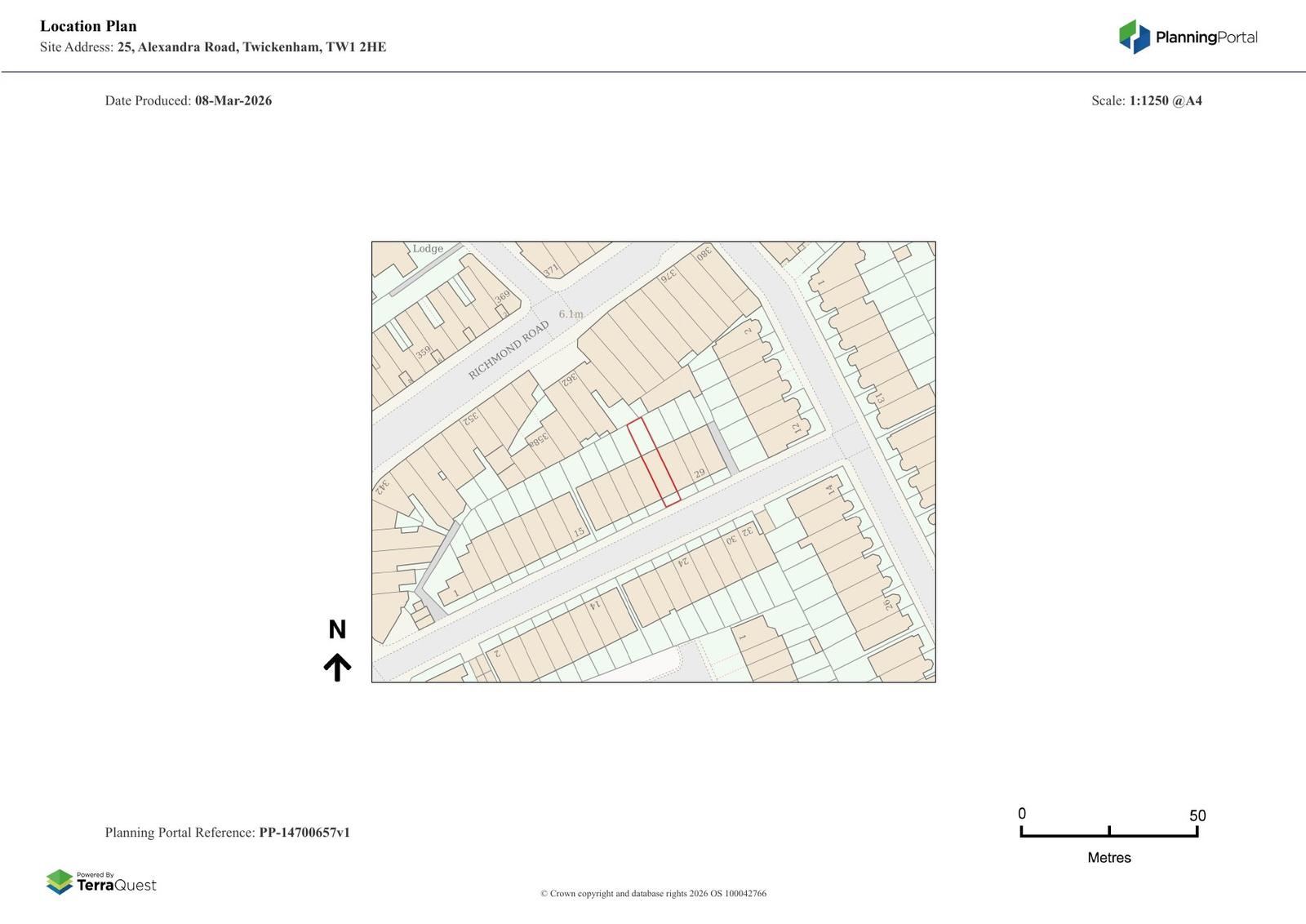
Task: Click the bold letter N above arrow
Action: (x=337, y=629)
